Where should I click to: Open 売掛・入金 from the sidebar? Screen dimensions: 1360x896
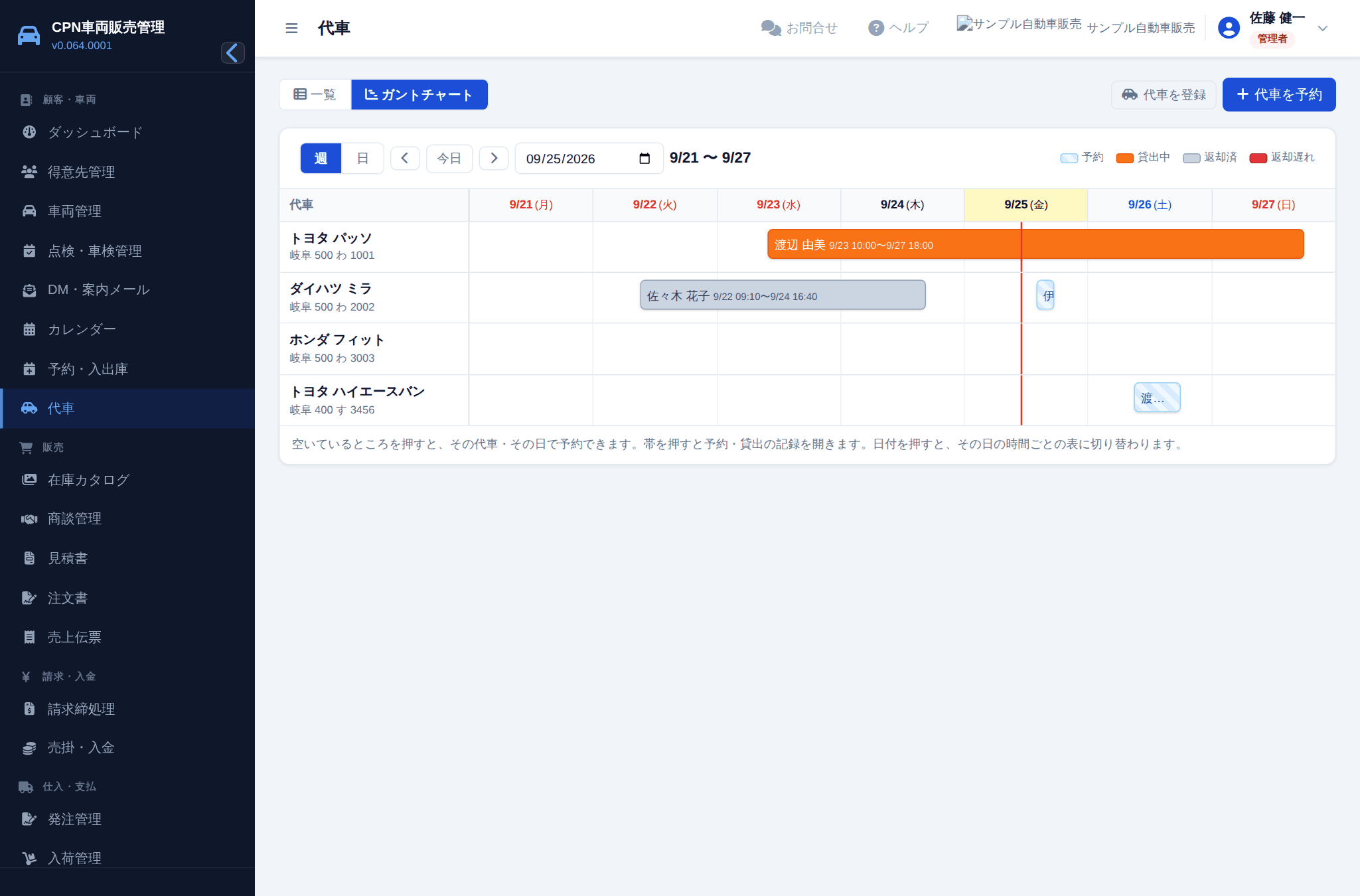coord(127,748)
